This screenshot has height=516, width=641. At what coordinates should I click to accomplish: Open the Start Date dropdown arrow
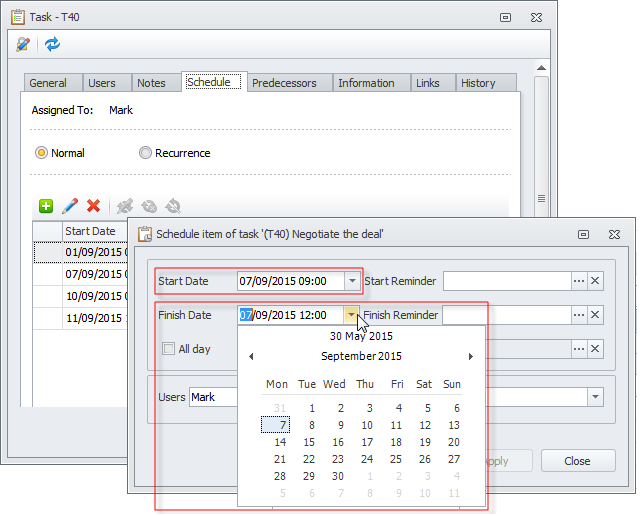[x=351, y=282]
